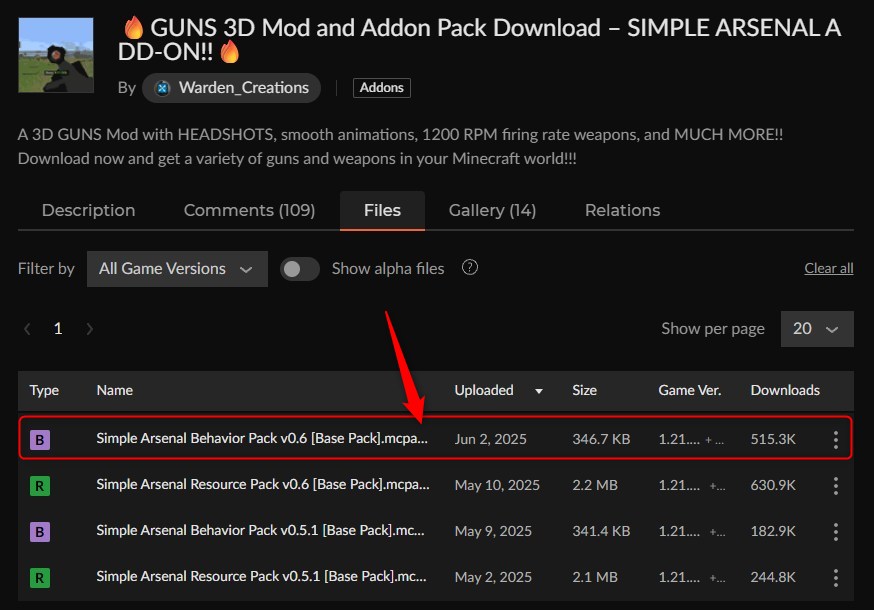The height and width of the screenshot is (610, 874).
Task: Click the mod thumbnail image
Action: (x=55, y=54)
